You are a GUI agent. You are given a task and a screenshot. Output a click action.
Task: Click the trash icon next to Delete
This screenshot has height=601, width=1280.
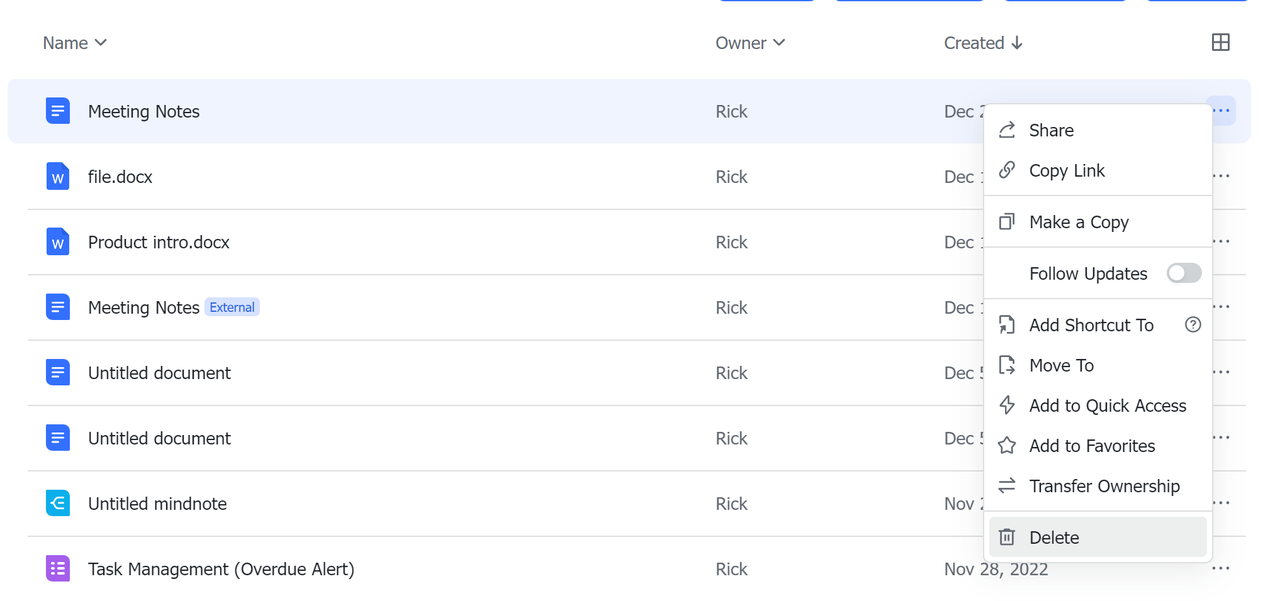coord(1007,538)
